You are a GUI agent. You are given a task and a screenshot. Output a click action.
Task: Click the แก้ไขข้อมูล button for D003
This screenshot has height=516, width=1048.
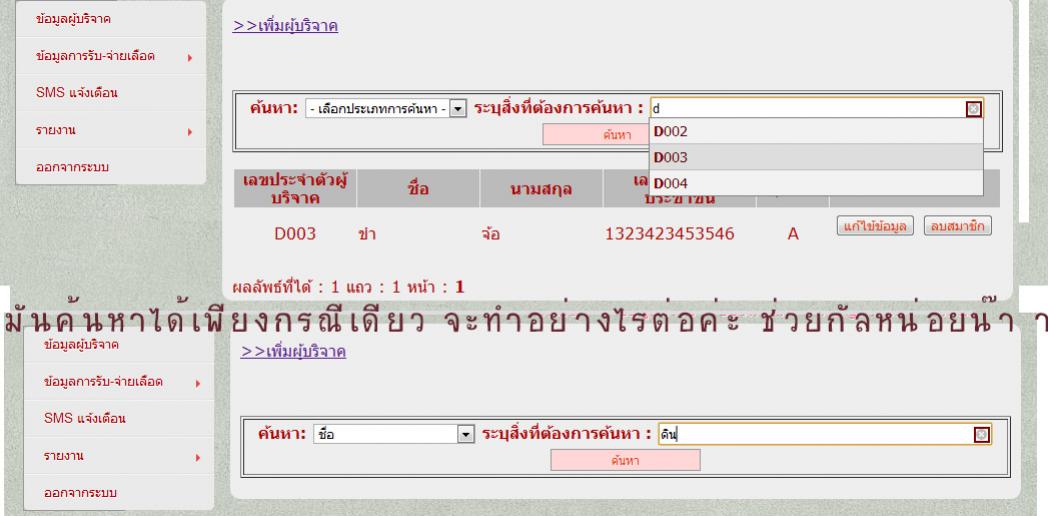click(x=875, y=226)
